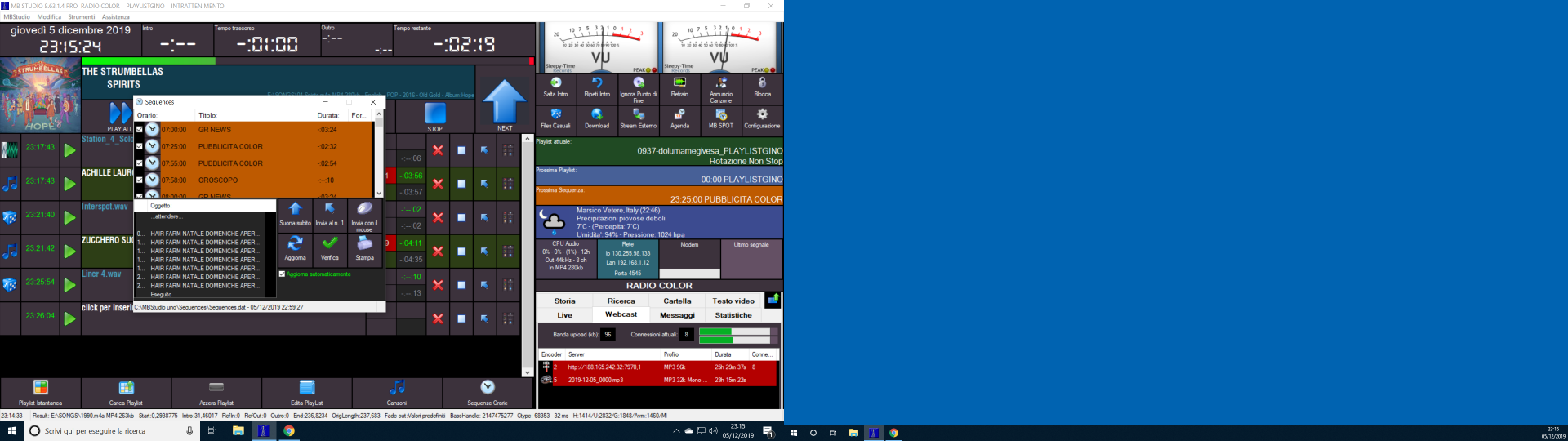
Task: Click Suona subito in Sequences window
Action: coord(295,211)
